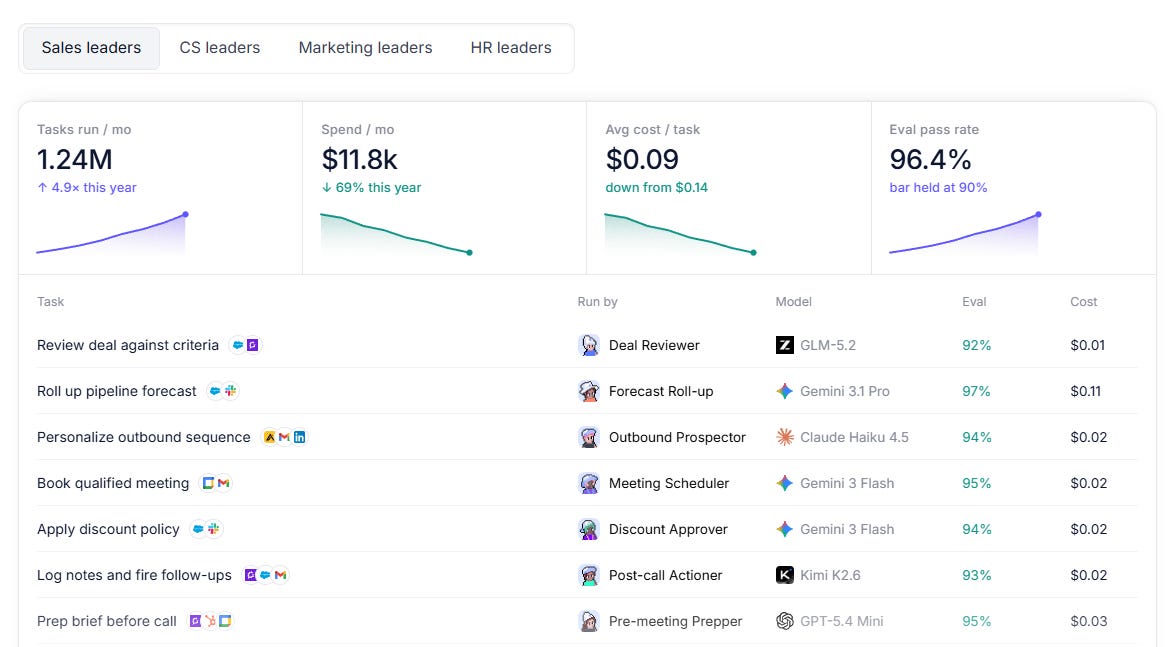Click the Spend per month stat card

[445, 188]
